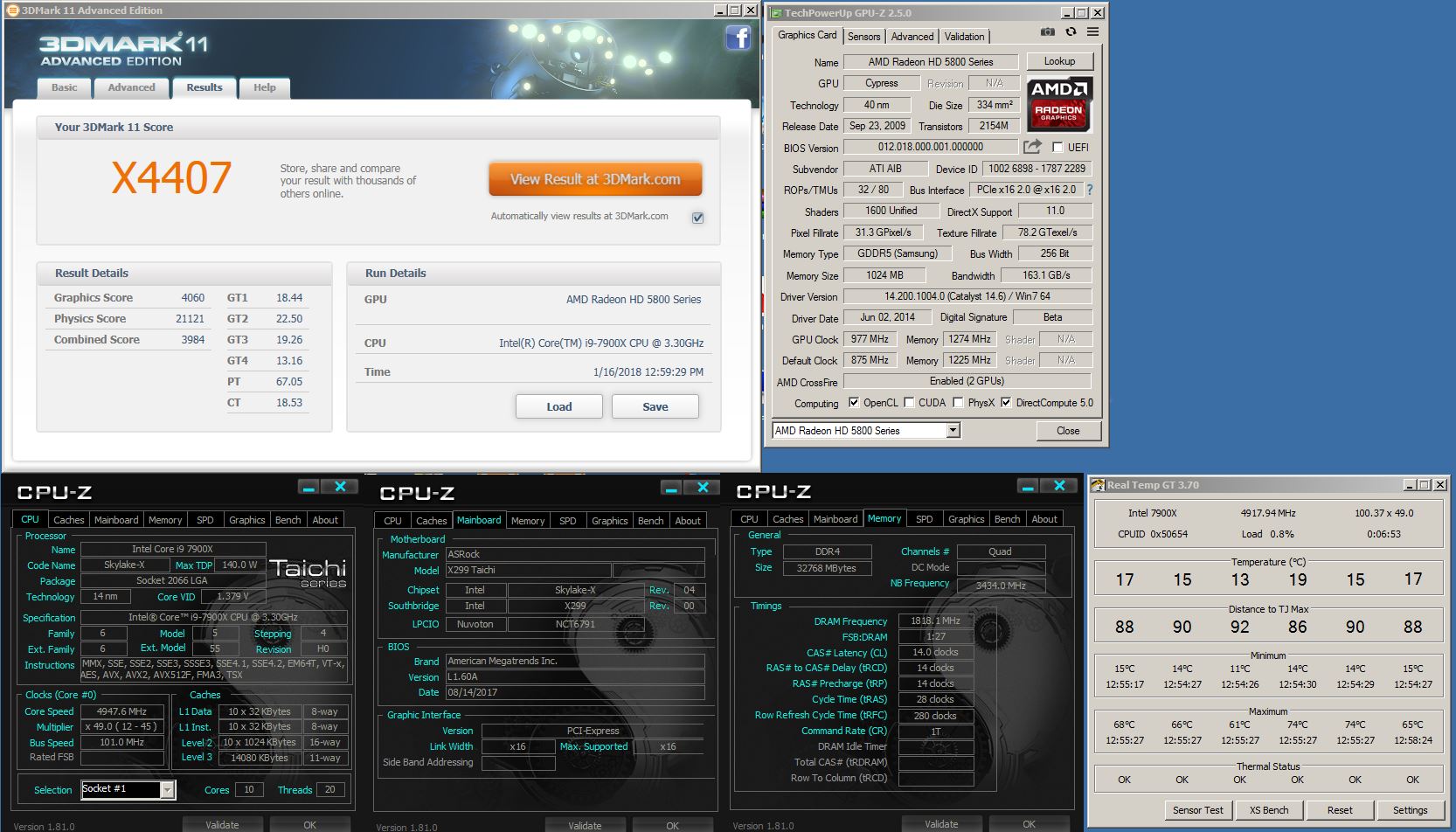
Task: Click the BIOS Version field in GPU-Z
Action: point(930,147)
